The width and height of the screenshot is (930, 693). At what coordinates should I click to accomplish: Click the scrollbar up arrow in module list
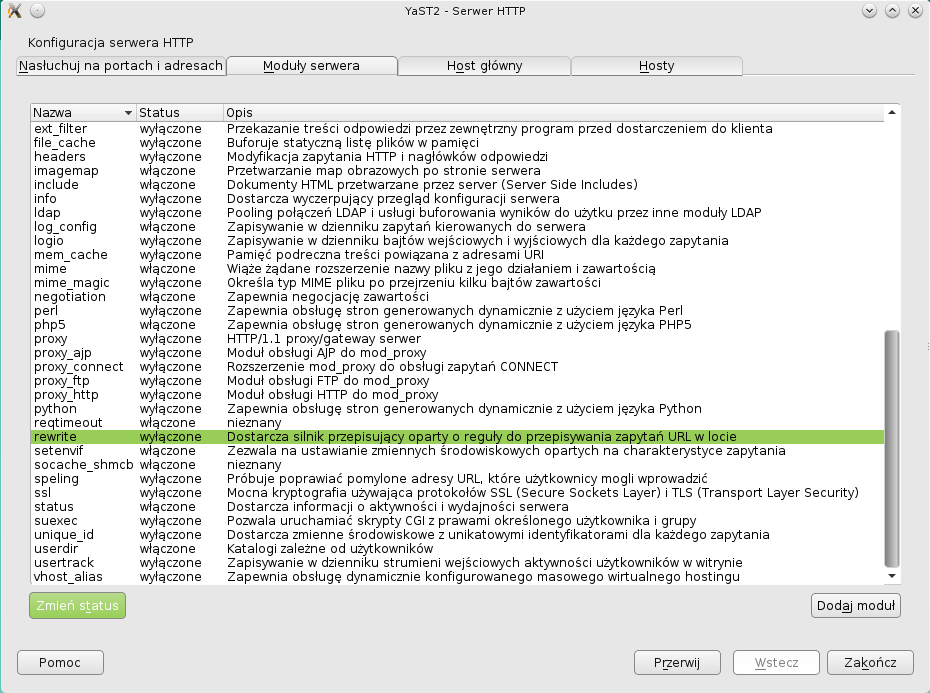893,113
